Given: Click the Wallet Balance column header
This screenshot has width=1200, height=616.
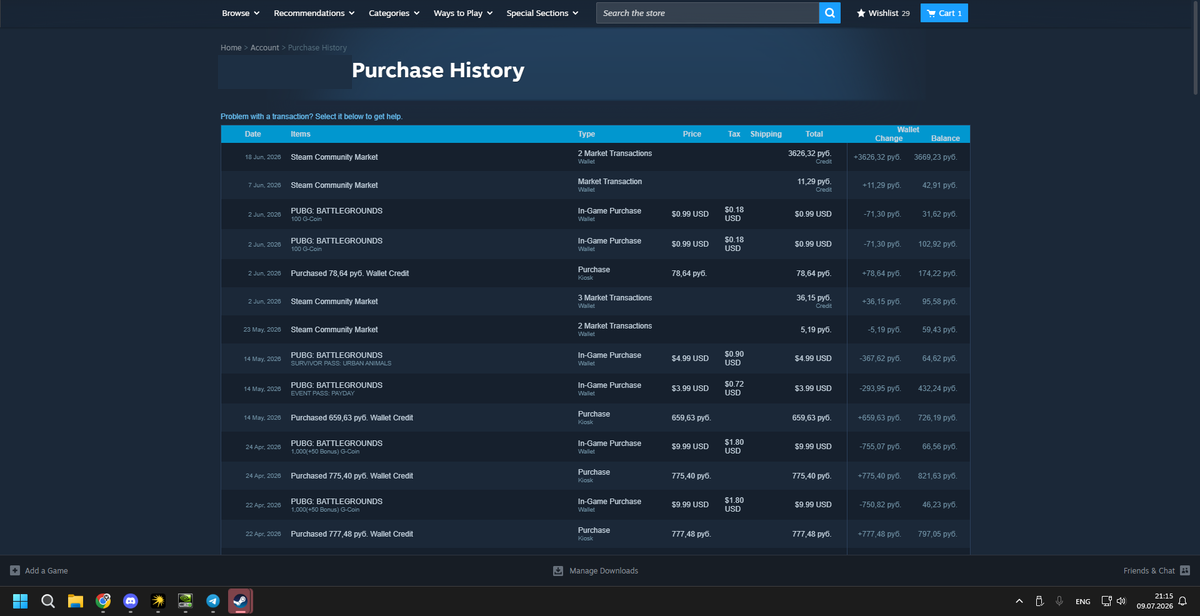Looking at the screenshot, I should (x=945, y=138).
